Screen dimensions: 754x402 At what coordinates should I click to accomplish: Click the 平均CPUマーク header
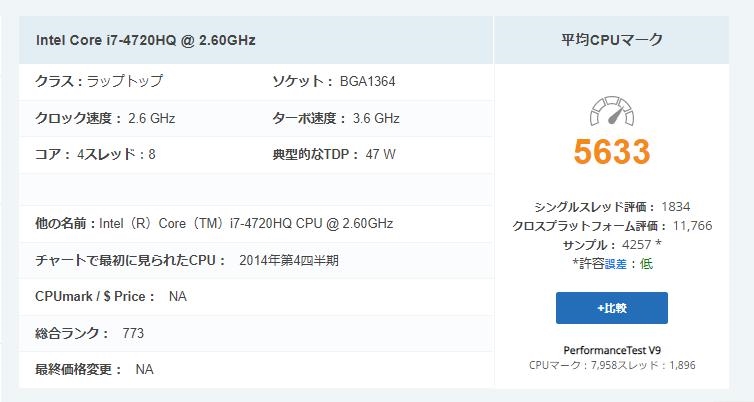pos(612,40)
